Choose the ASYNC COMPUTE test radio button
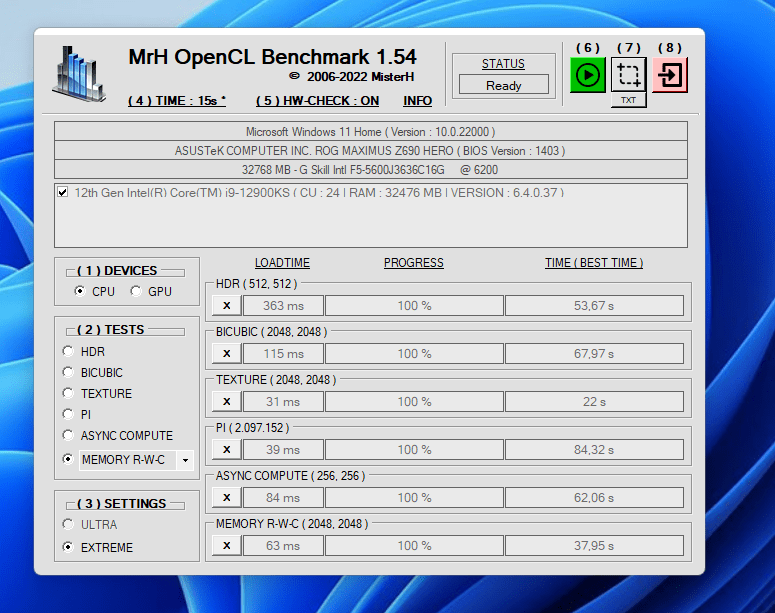Screen dimensions: 775x613 [68, 435]
